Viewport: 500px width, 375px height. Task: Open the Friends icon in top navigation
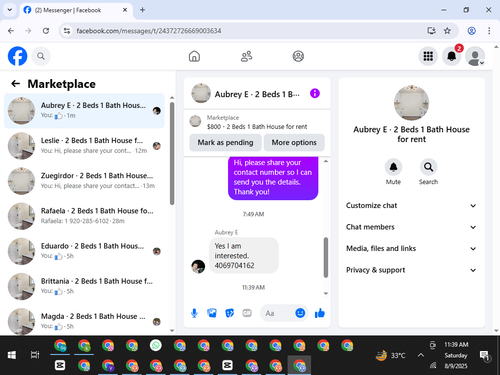coord(246,56)
